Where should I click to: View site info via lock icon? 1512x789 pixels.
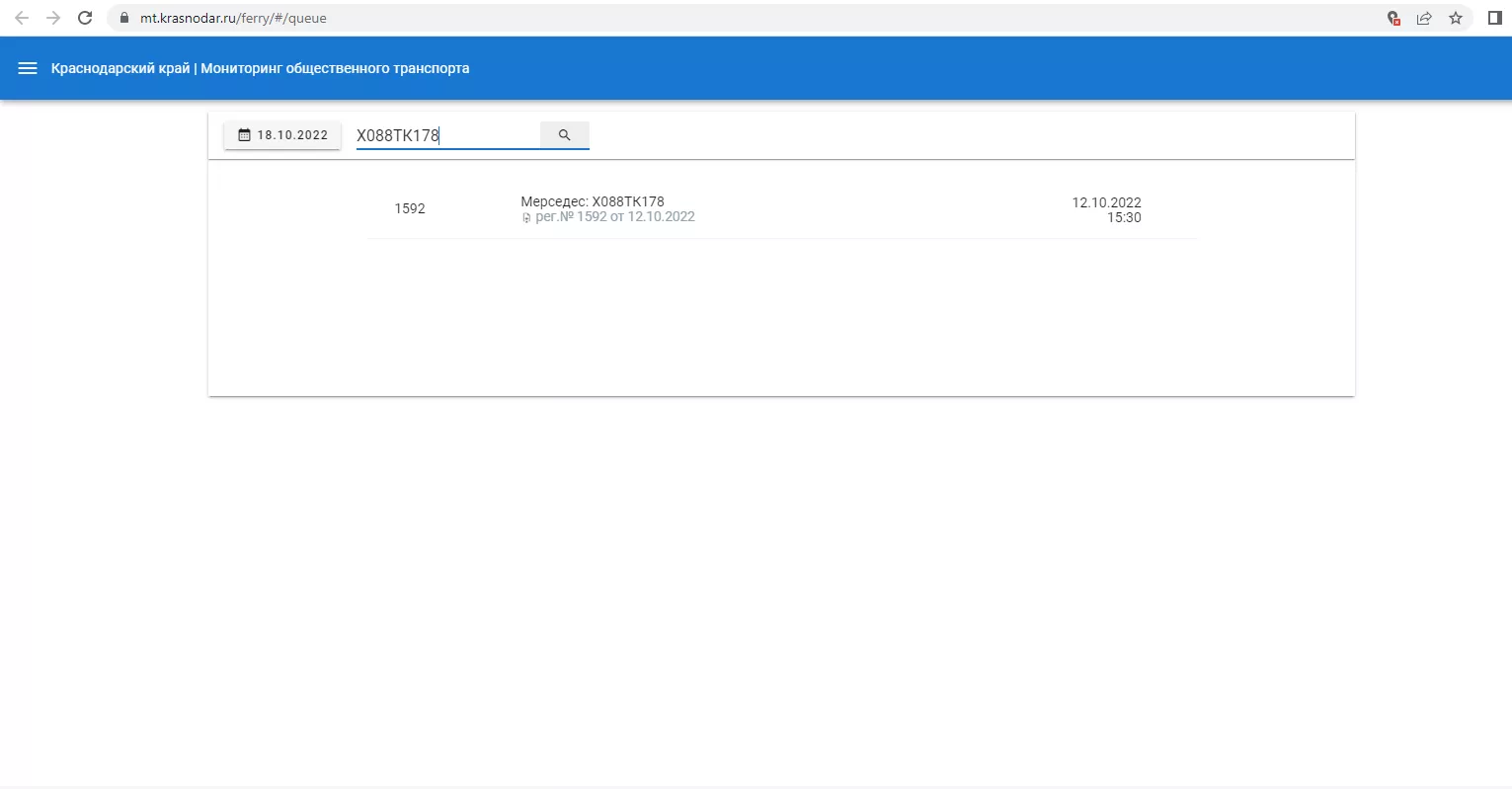[124, 18]
